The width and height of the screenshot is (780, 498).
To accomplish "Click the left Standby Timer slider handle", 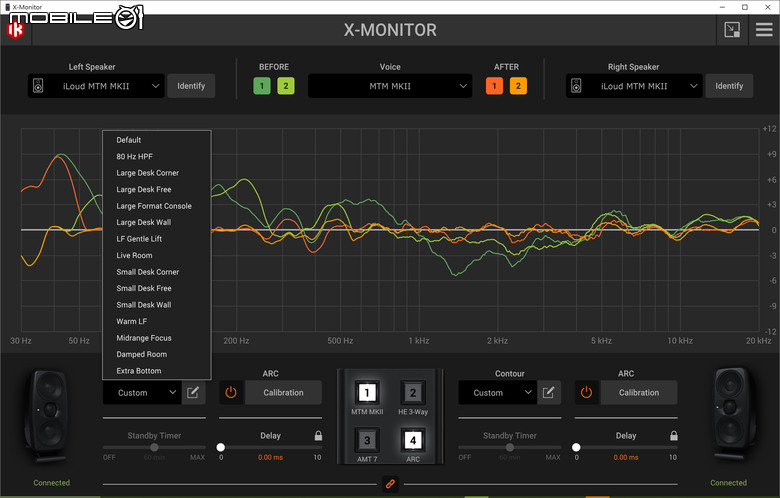I will click(155, 447).
